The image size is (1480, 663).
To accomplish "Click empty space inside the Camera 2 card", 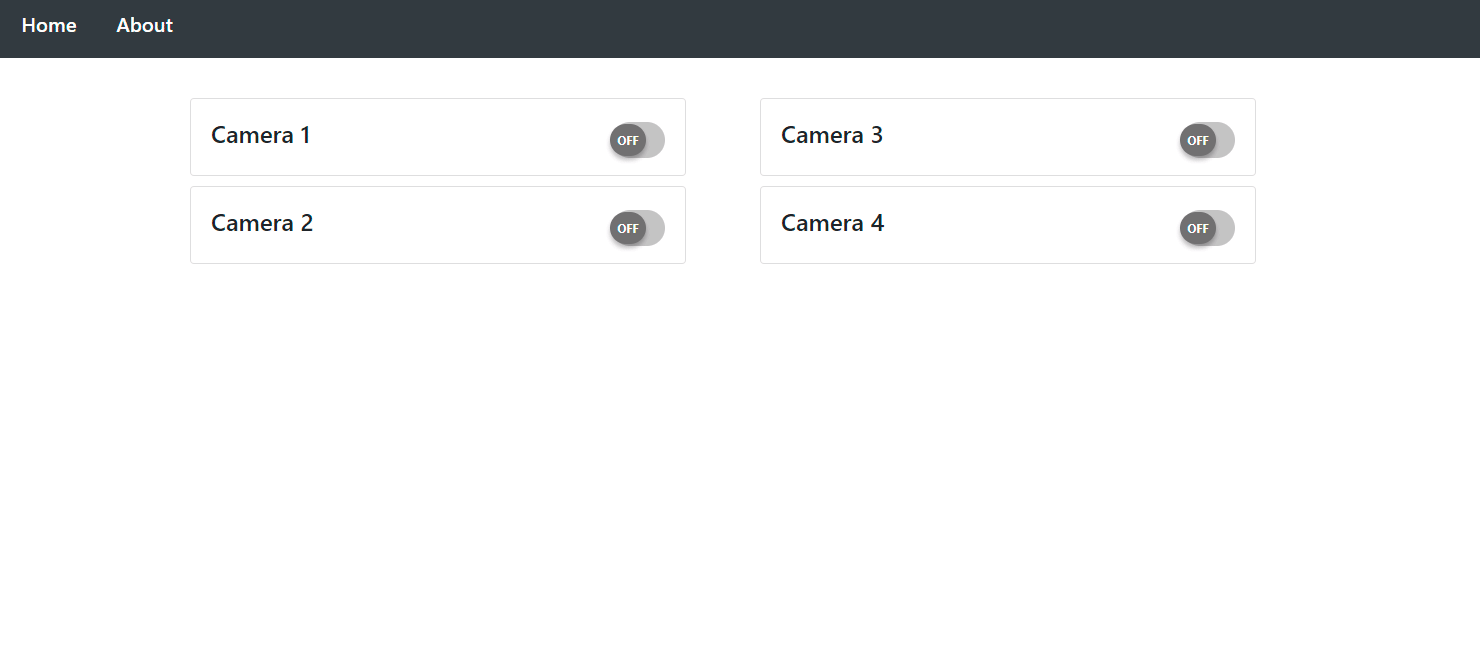I will tap(460, 225).
